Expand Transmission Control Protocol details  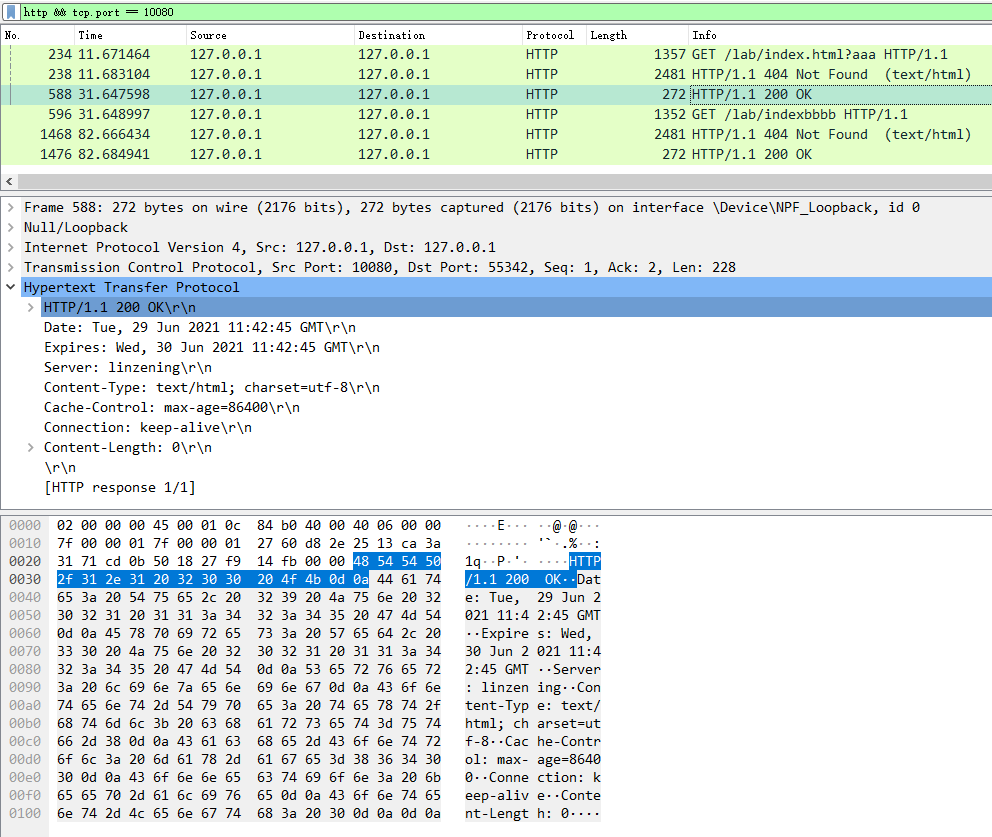pos(11,267)
